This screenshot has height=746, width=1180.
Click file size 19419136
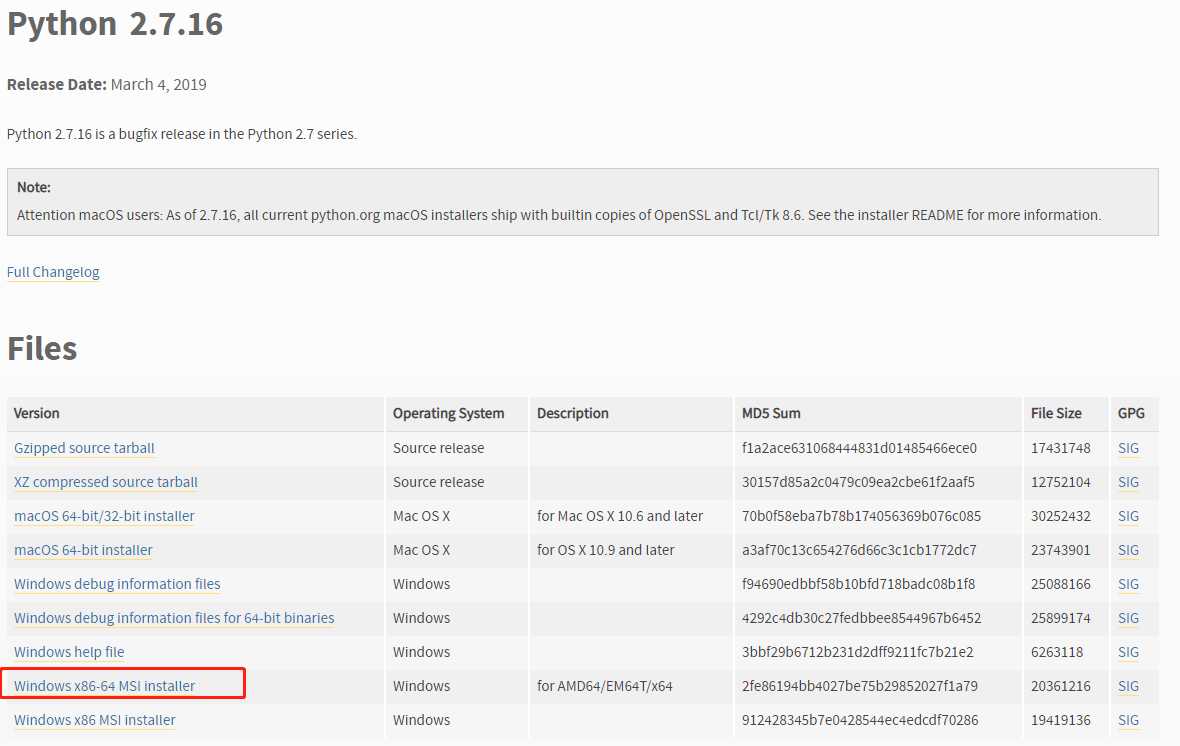point(1060,720)
